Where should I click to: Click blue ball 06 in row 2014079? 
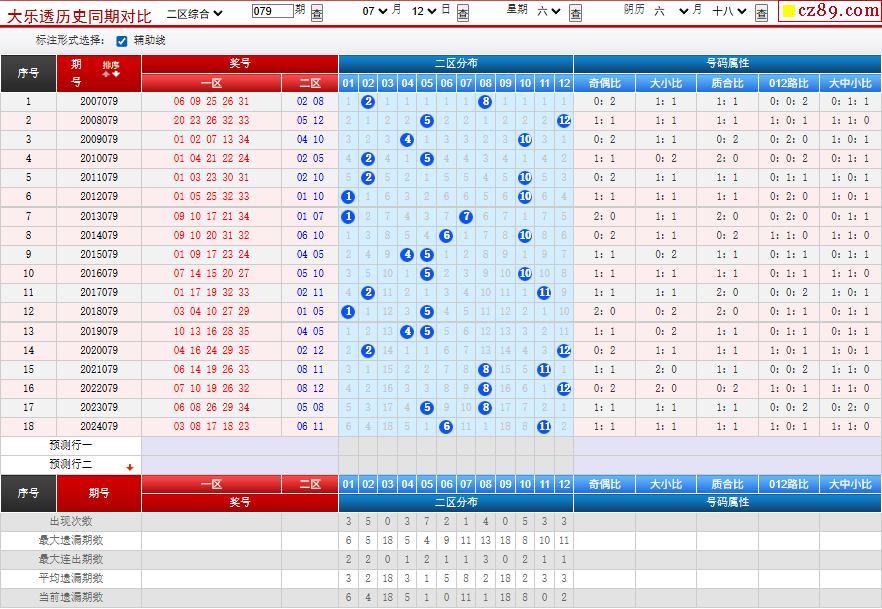coord(446,236)
